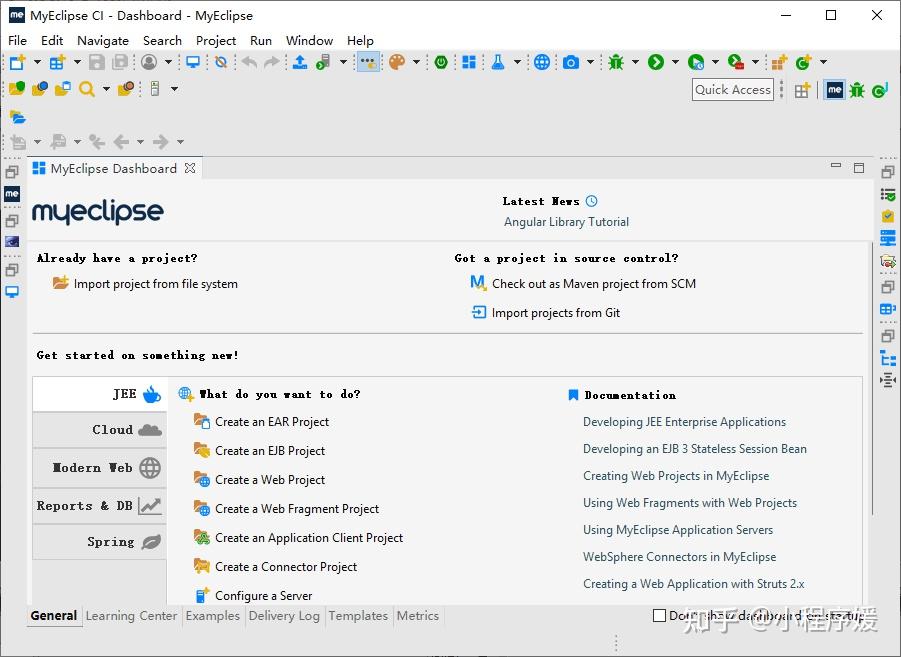Screen dimensions: 901x657
Task: Open the Navigate menu
Action: click(x=103, y=41)
